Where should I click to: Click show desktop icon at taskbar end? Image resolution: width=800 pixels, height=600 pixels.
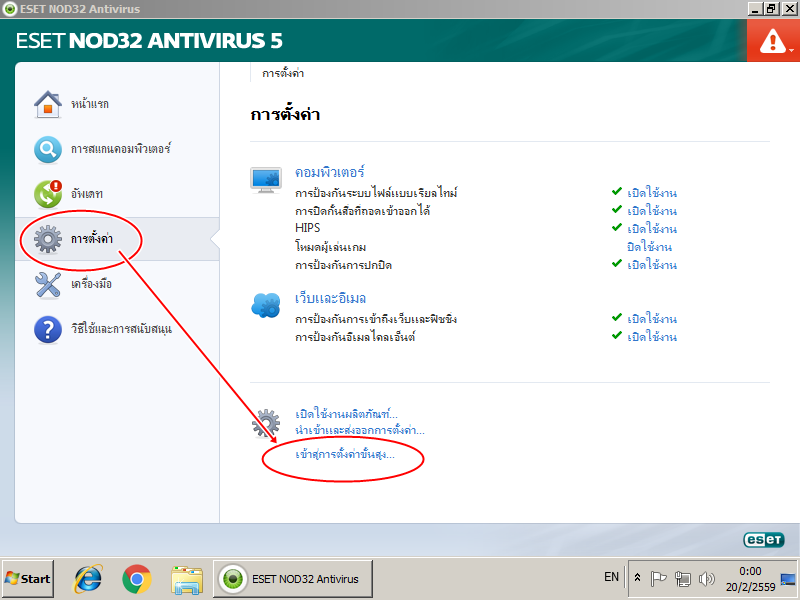[788, 579]
